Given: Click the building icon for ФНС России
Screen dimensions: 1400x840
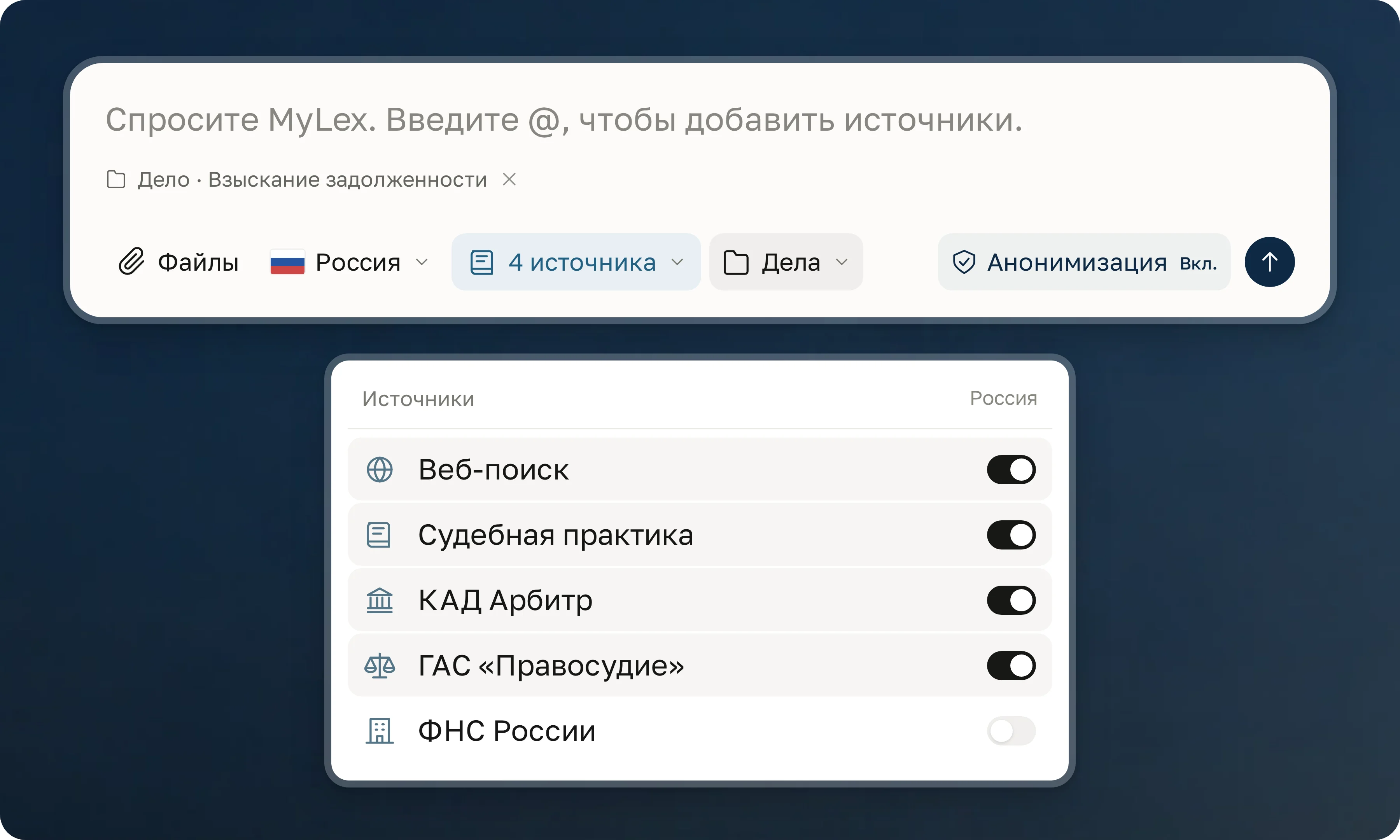Looking at the screenshot, I should (x=380, y=731).
